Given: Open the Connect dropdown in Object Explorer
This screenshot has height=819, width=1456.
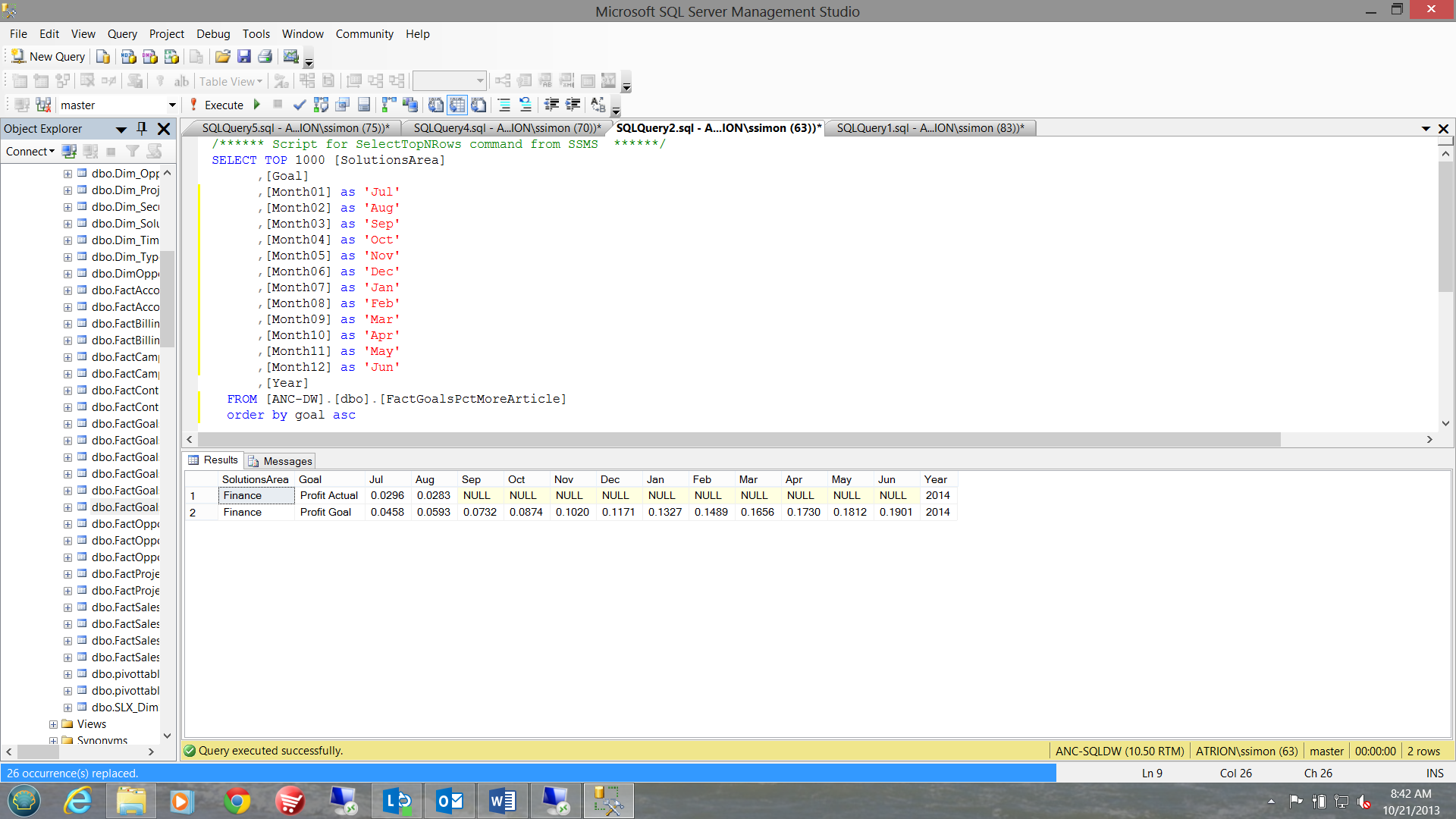Looking at the screenshot, I should pyautogui.click(x=30, y=152).
